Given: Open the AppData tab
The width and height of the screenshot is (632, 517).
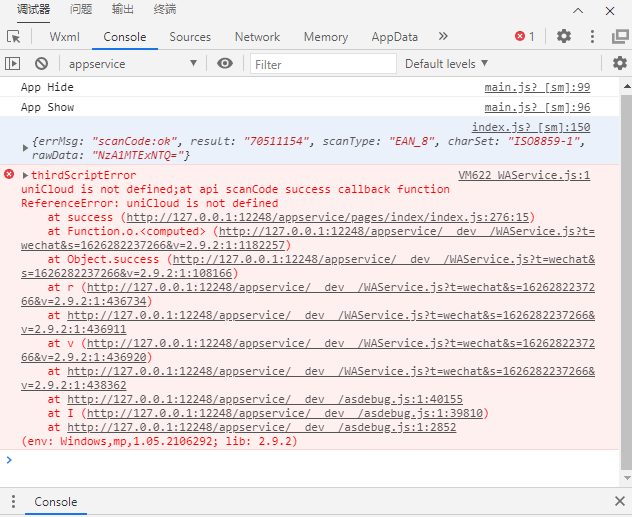Looking at the screenshot, I should click(x=394, y=37).
